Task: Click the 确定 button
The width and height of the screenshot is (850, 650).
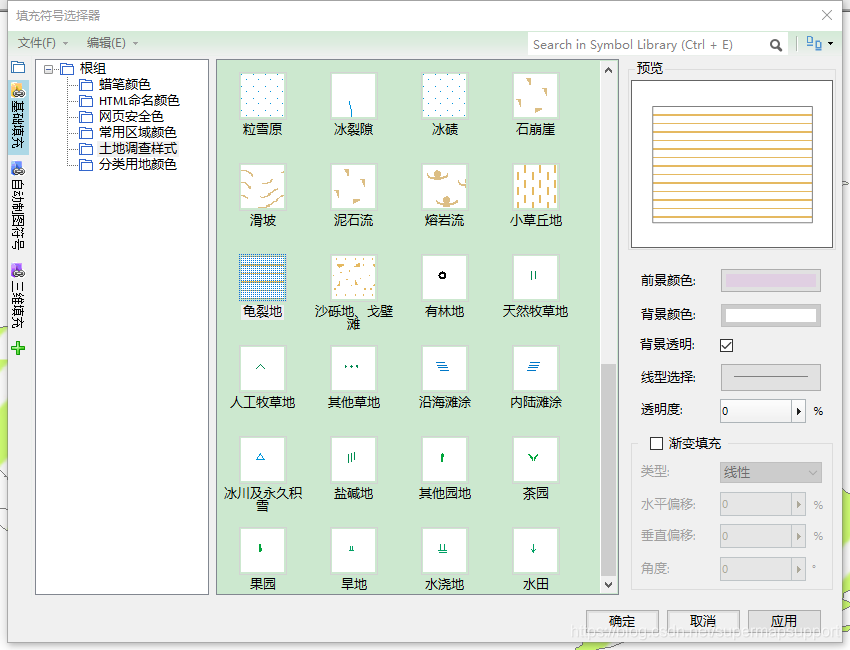Action: click(621, 620)
